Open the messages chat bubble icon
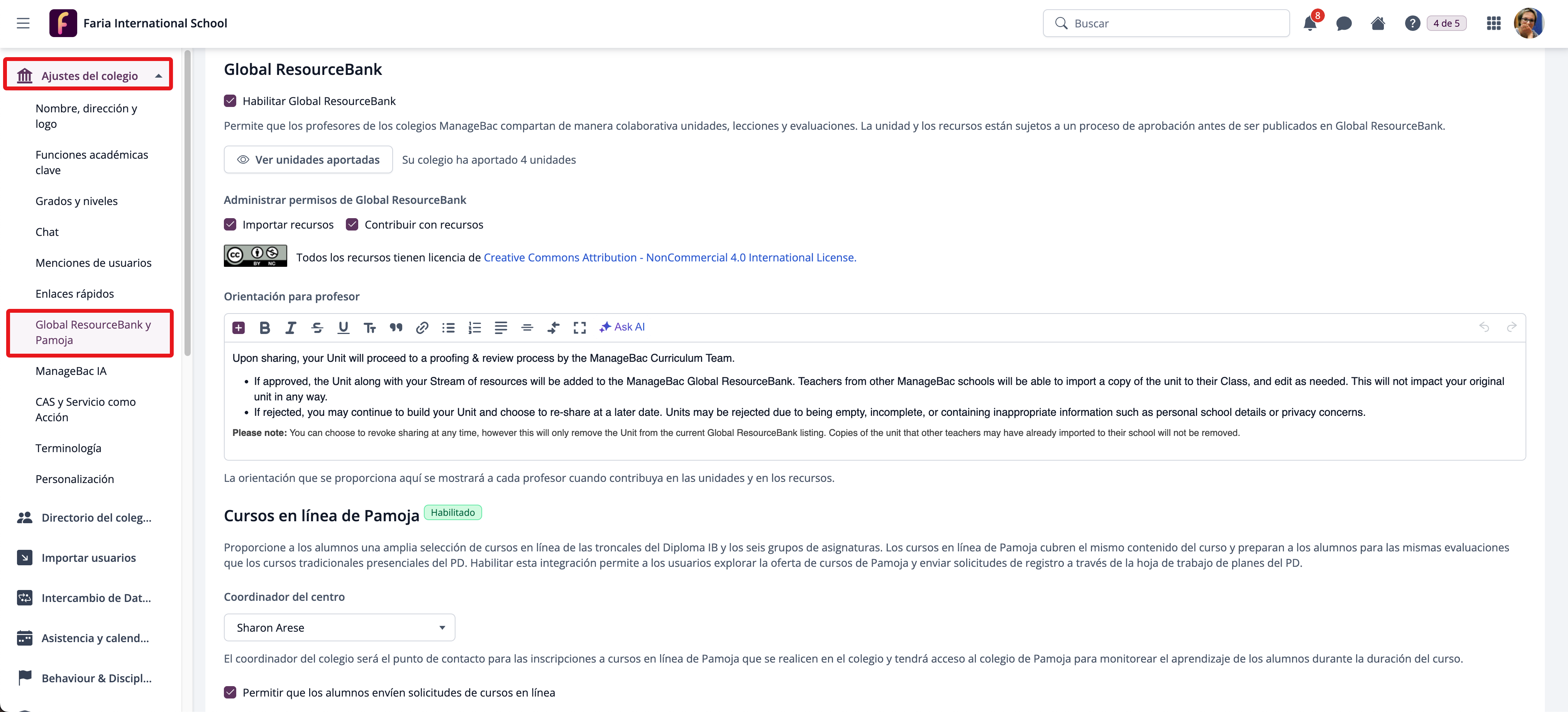Screen dimensions: 1568x712 click(x=1343, y=24)
